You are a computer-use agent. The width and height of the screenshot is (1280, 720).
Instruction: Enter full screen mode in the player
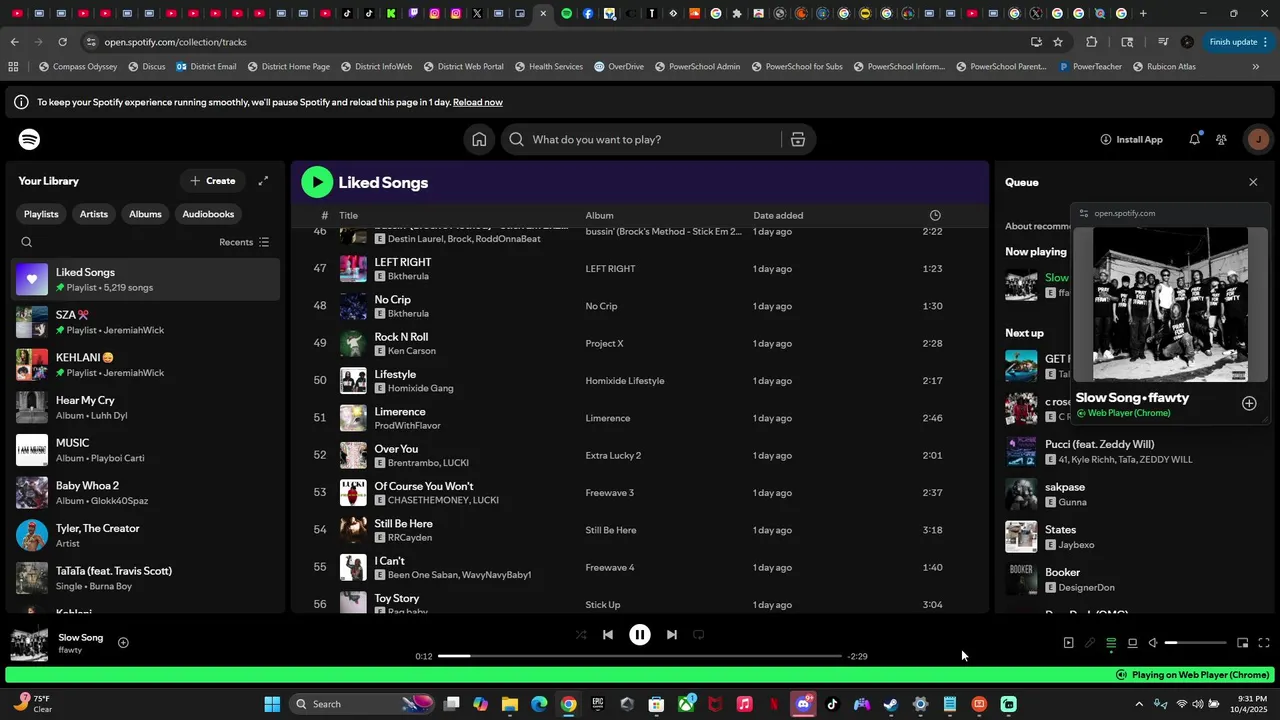tap(1264, 643)
